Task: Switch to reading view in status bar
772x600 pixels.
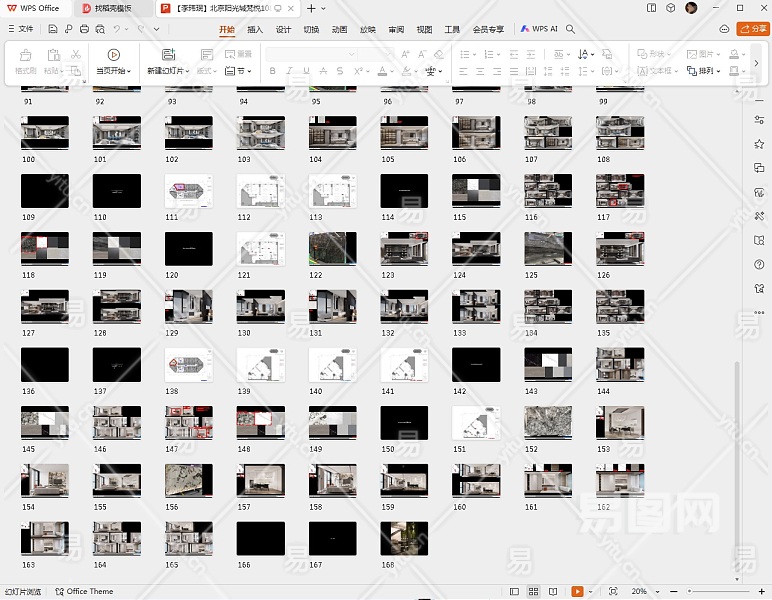Action: [551, 592]
